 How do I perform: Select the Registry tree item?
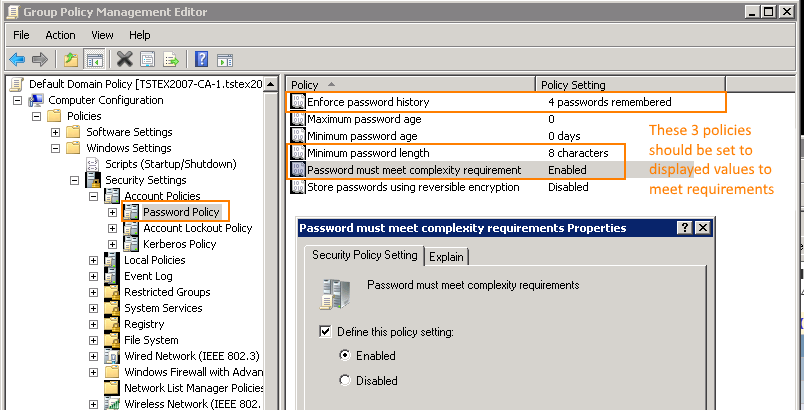click(x=144, y=324)
